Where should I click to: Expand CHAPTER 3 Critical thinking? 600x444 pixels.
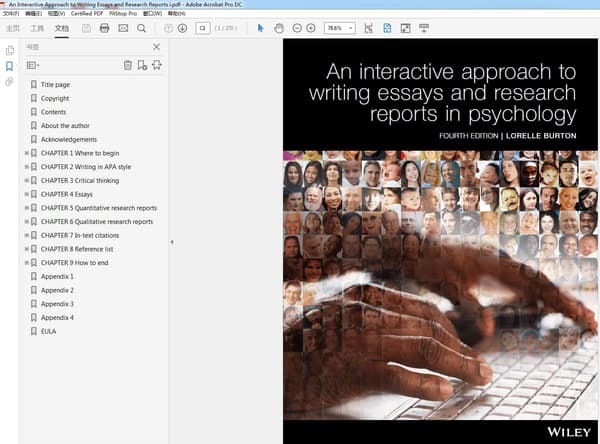tap(26, 180)
